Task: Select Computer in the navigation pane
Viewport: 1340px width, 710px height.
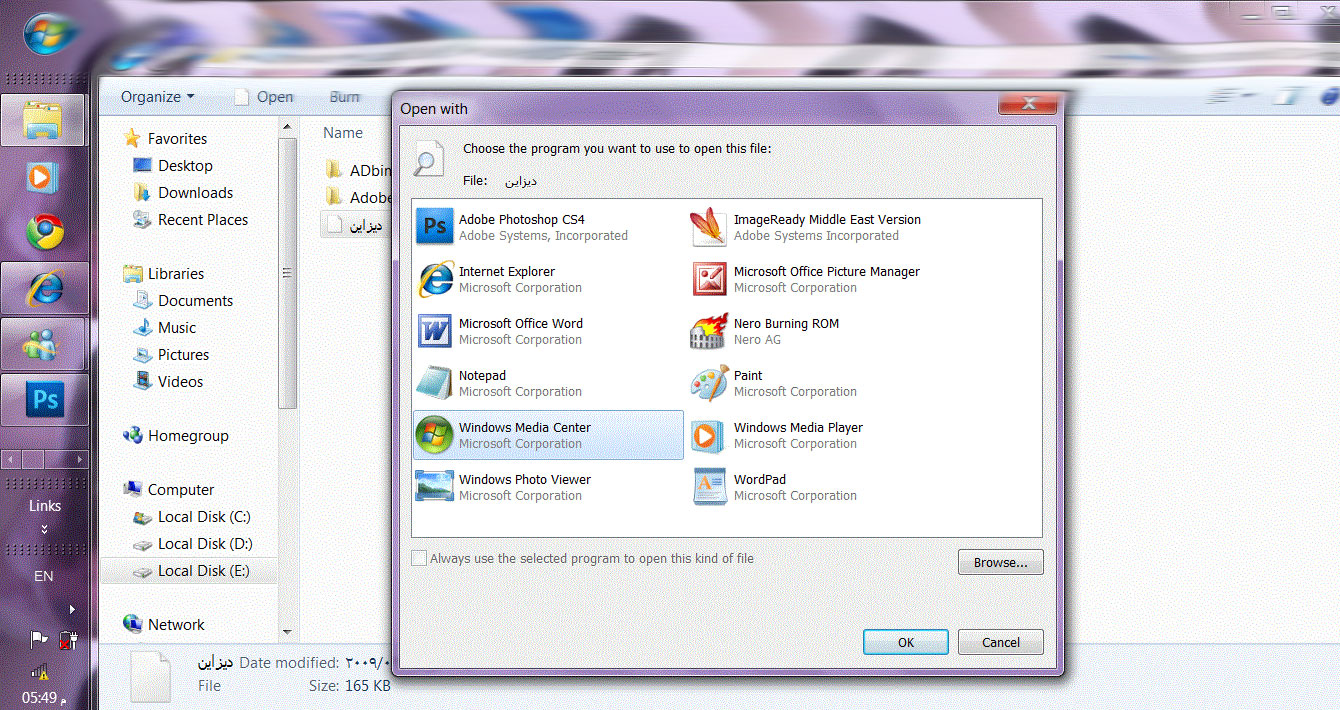Action: 168,490
